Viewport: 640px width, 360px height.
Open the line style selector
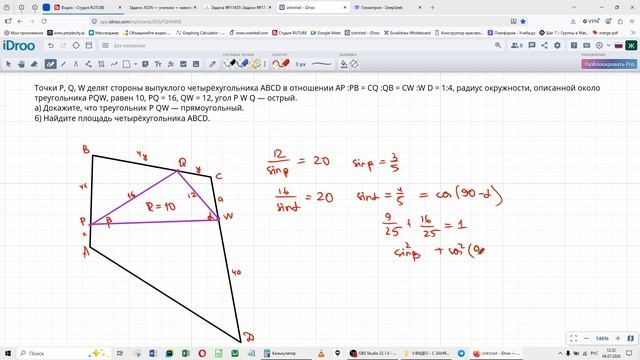click(x=322, y=64)
